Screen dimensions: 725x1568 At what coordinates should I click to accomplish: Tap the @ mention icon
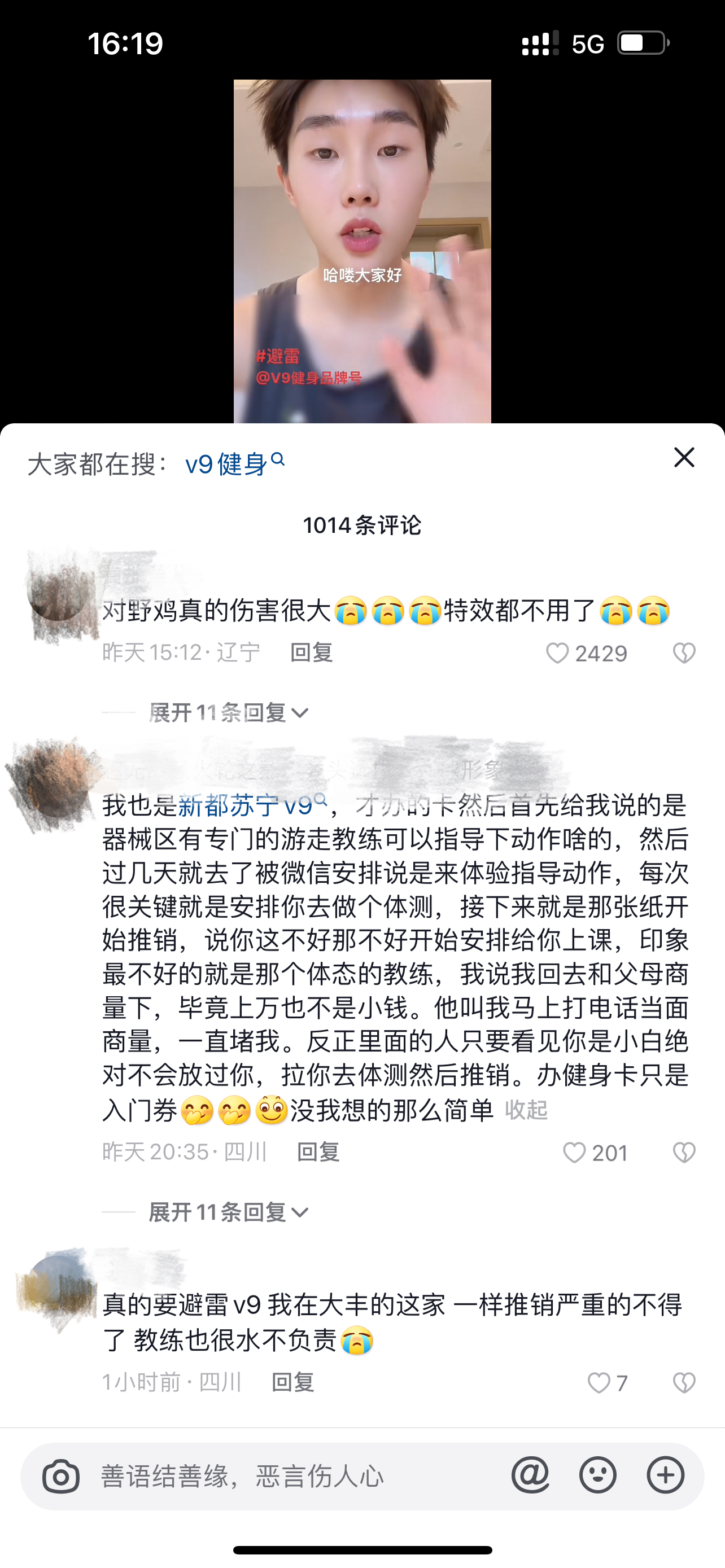click(530, 1475)
